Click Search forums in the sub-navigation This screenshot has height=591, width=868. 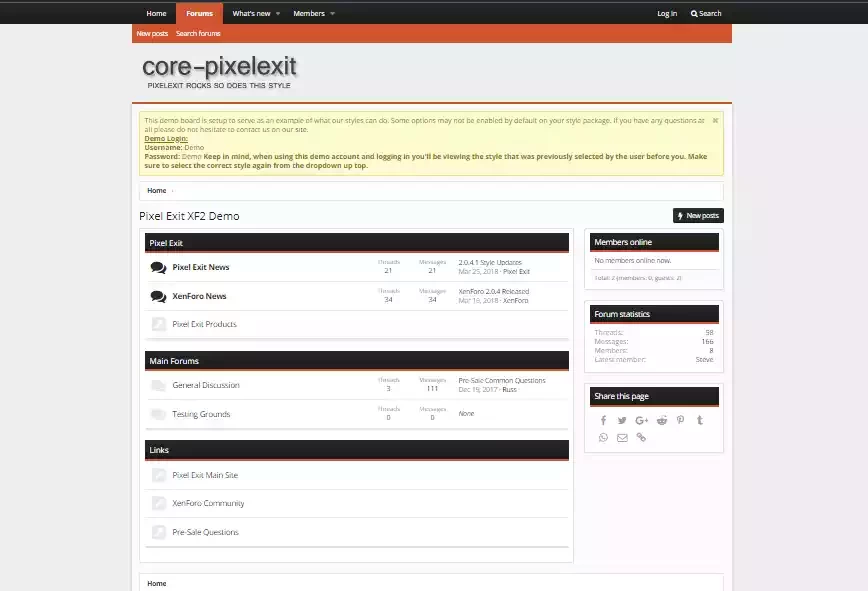click(x=198, y=34)
